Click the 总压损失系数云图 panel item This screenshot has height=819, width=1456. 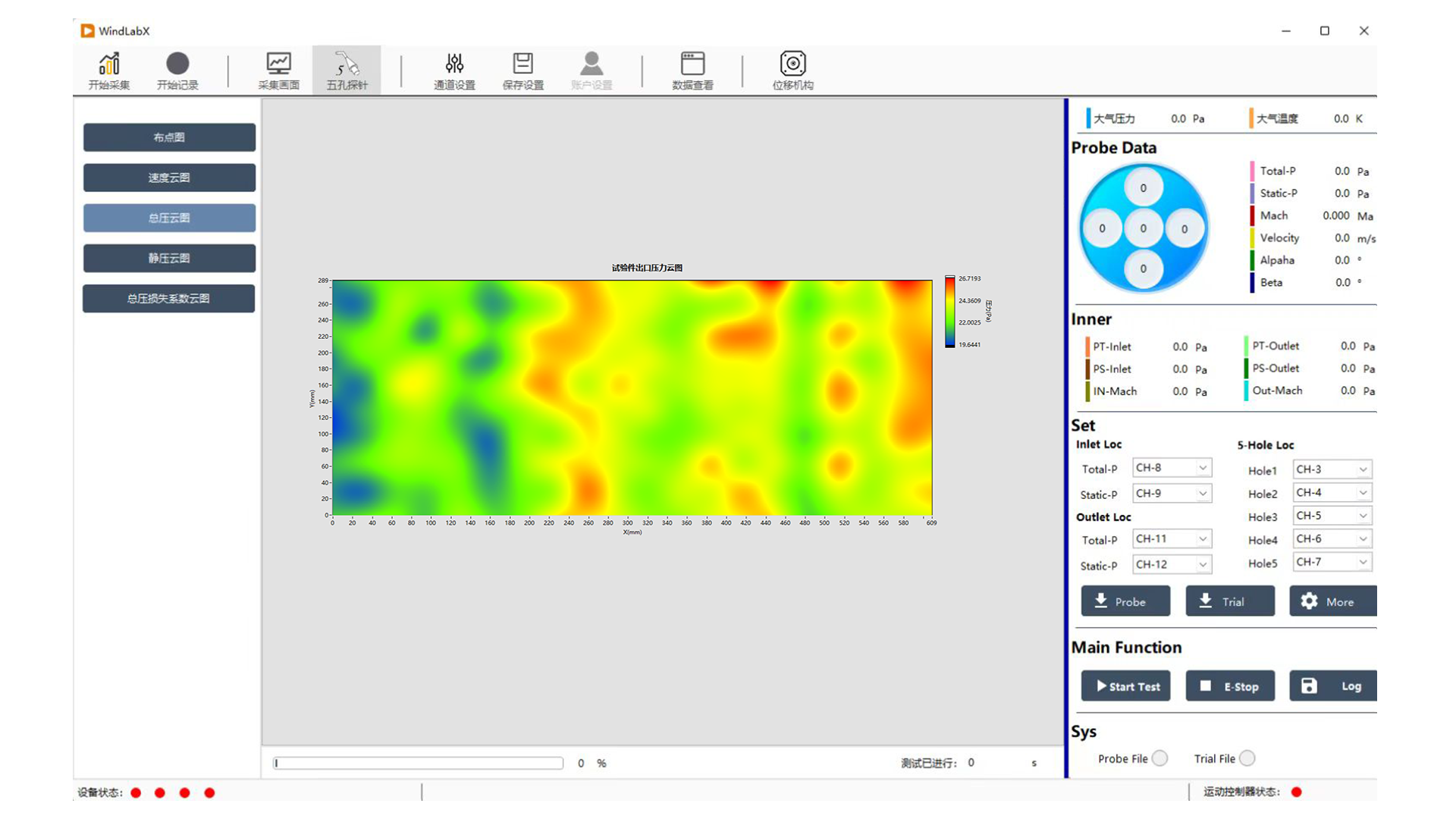[x=168, y=298]
